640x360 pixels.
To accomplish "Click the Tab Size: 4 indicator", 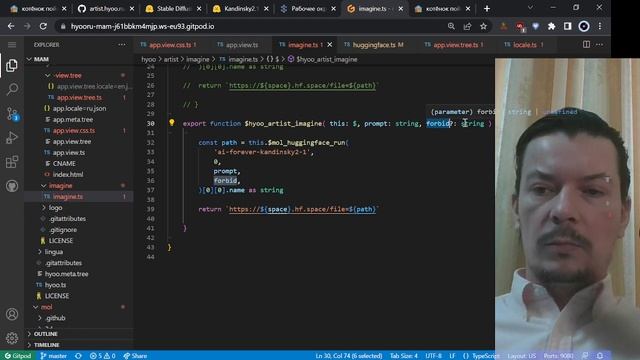I will pyautogui.click(x=404, y=356).
